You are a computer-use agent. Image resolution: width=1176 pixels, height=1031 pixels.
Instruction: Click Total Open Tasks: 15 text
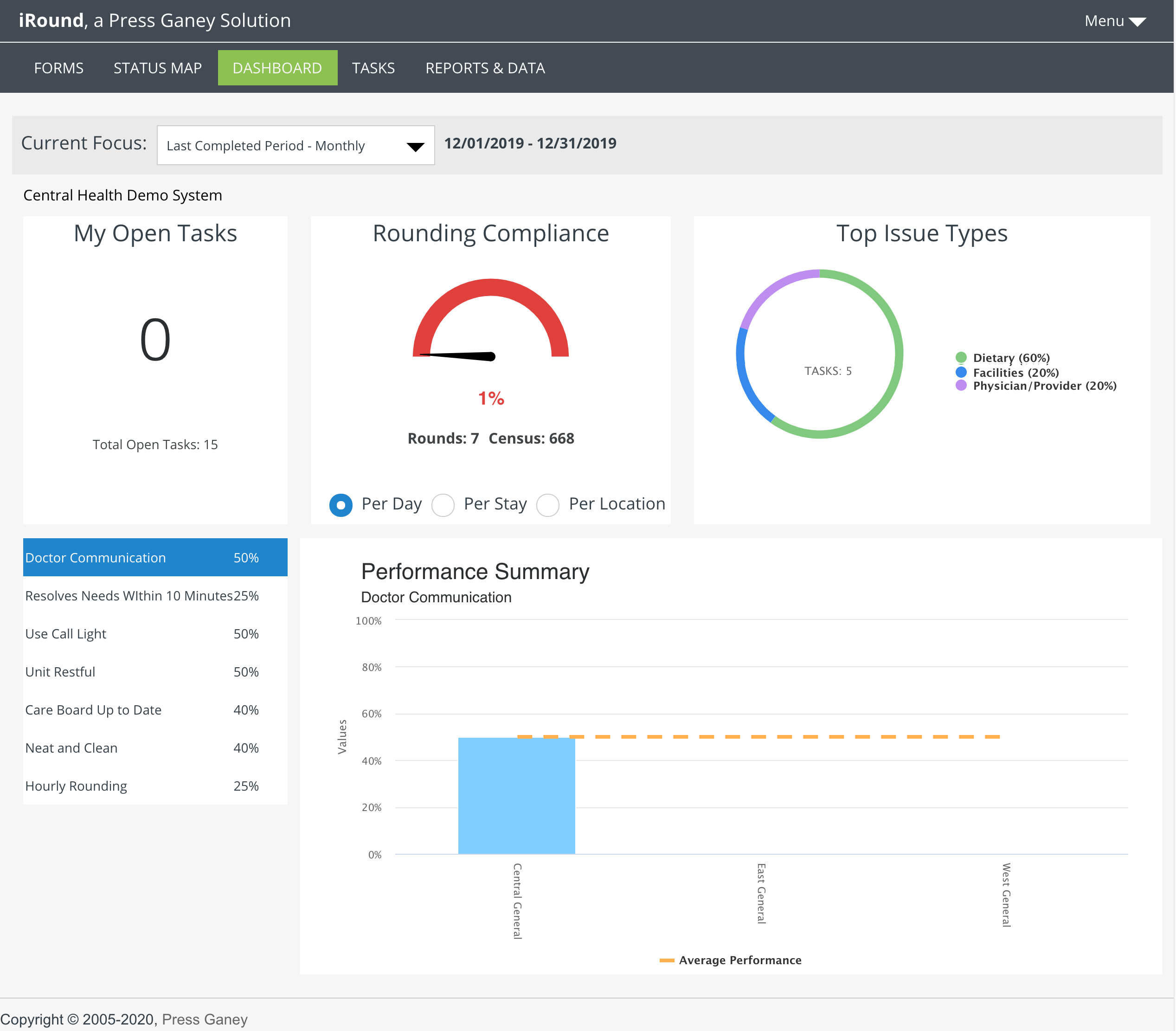(155, 444)
